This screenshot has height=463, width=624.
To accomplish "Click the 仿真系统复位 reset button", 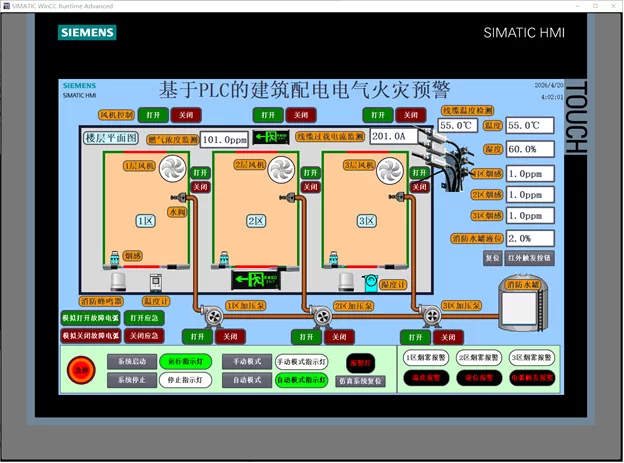I will [x=361, y=381].
